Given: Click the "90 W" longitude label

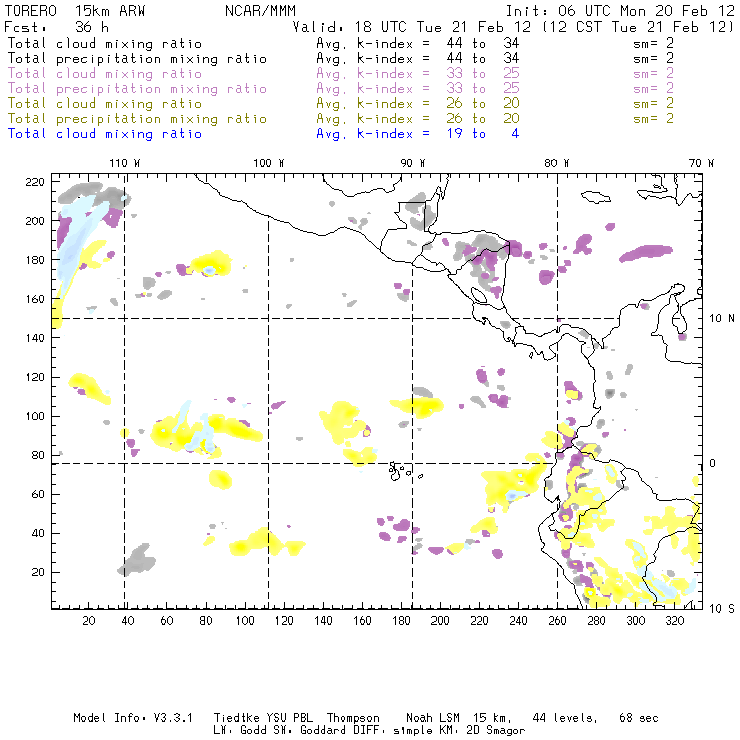Looking at the screenshot, I should coord(413,163).
